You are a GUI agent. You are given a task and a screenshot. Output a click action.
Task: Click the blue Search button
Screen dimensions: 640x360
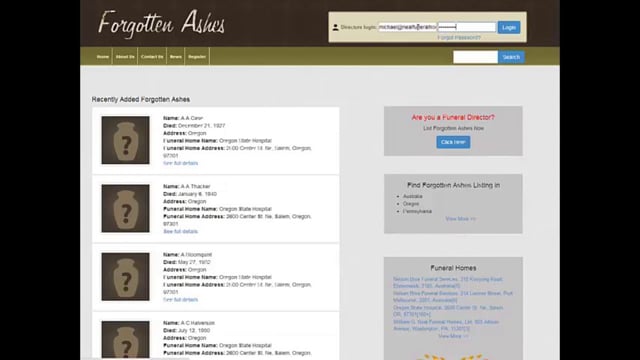click(511, 57)
